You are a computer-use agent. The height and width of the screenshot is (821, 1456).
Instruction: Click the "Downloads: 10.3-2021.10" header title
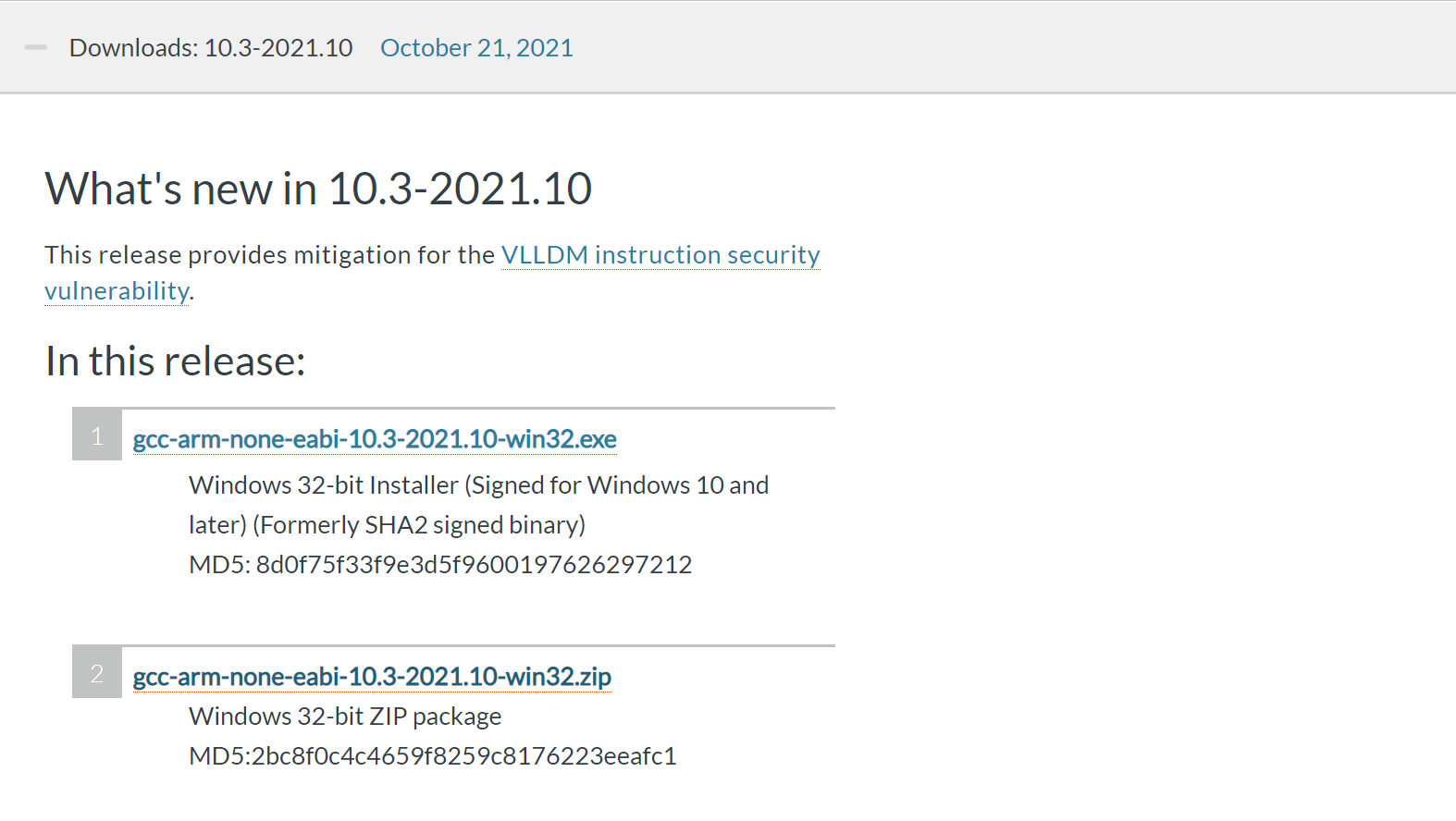pos(211,48)
